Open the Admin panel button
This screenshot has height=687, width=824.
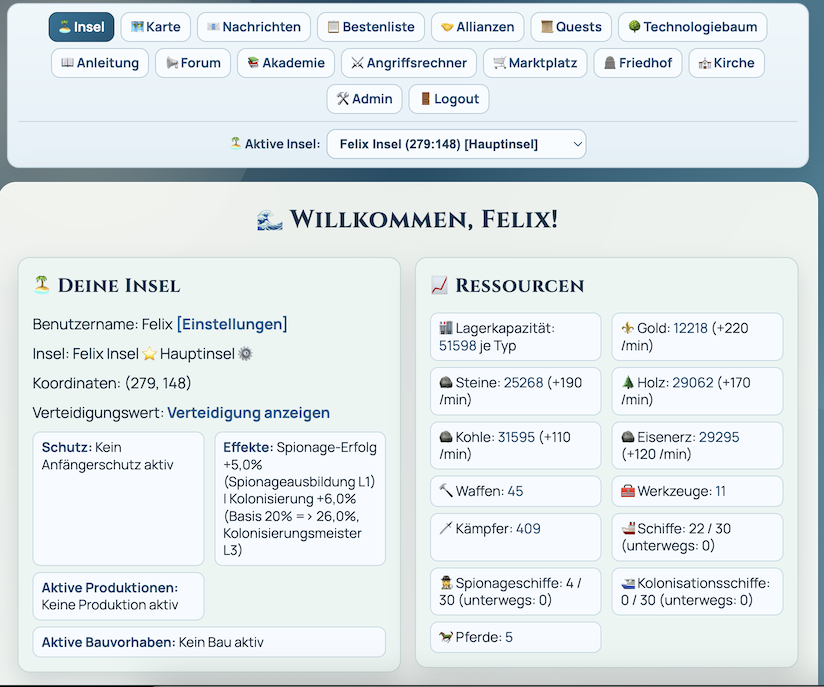365,99
